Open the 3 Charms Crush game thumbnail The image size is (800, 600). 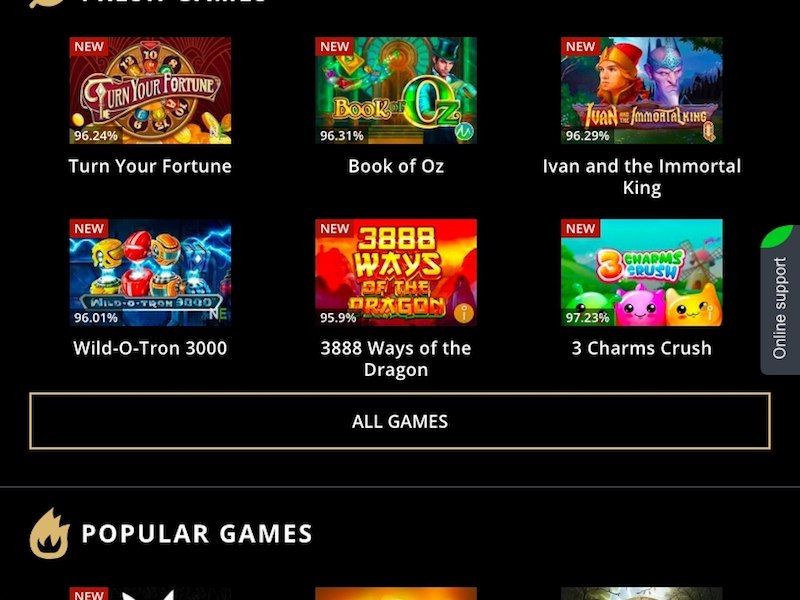(x=642, y=272)
